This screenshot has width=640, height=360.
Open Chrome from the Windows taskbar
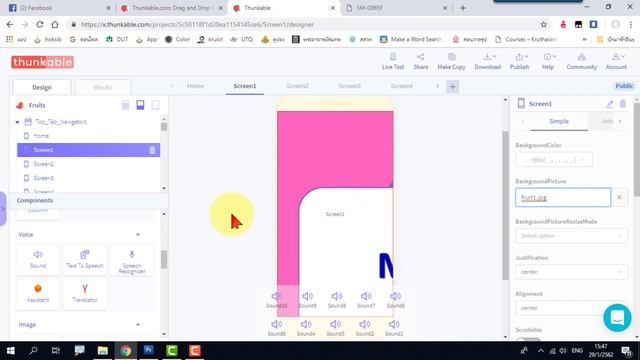coord(126,351)
